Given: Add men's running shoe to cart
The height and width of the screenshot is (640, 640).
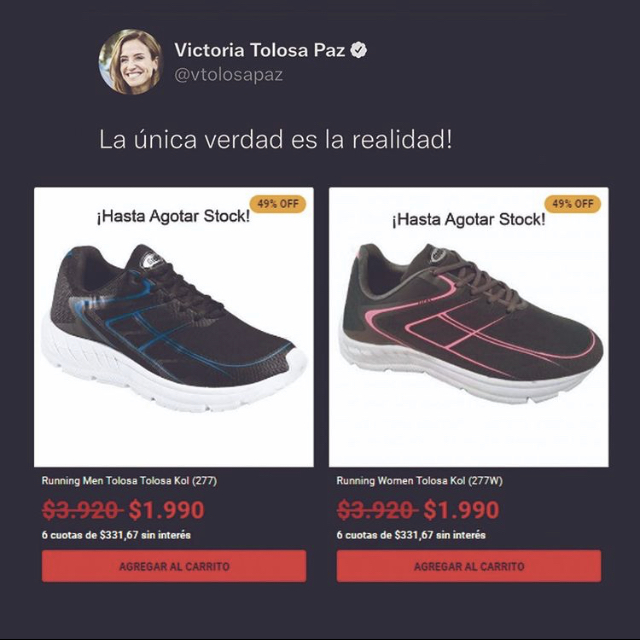Looking at the screenshot, I should point(174,566).
